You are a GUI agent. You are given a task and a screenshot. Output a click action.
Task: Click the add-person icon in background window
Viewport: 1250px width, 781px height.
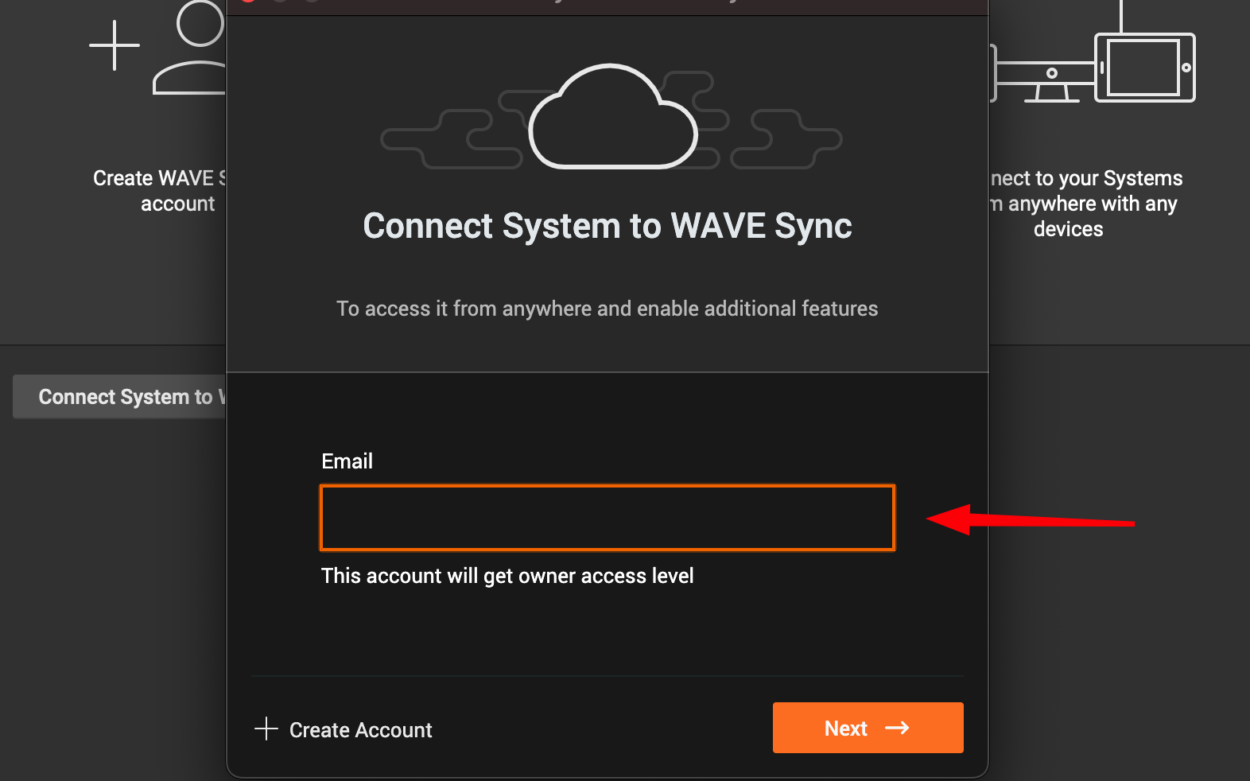(158, 48)
